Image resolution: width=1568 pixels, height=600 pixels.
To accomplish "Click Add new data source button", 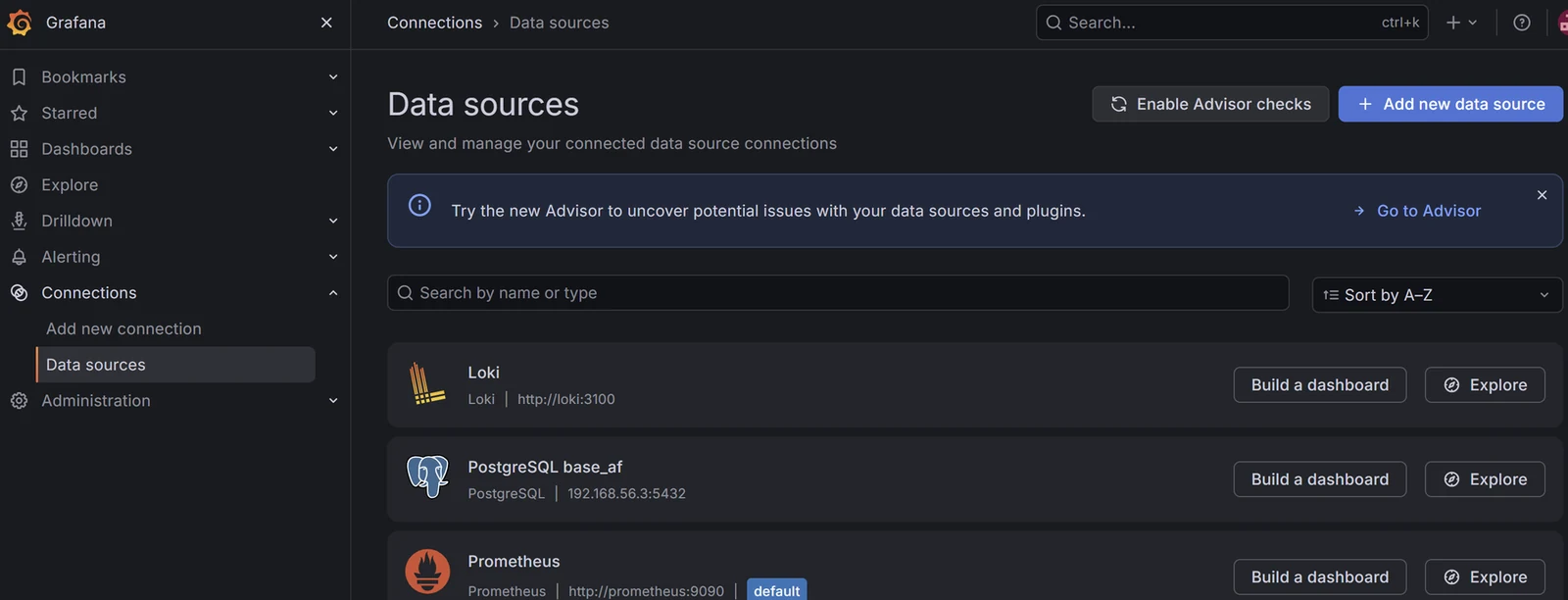I will pos(1450,104).
